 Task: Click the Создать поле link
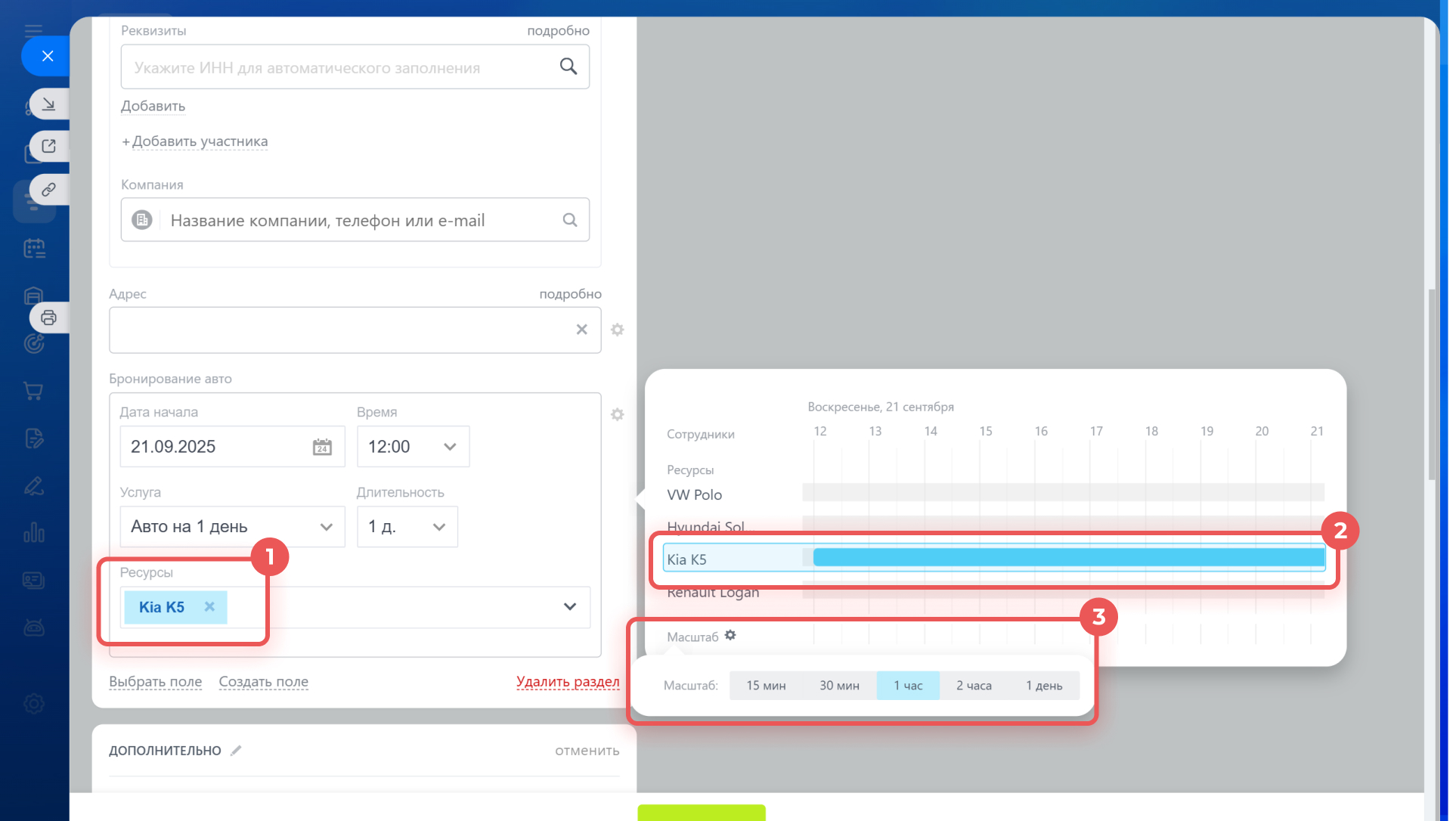[x=263, y=682]
